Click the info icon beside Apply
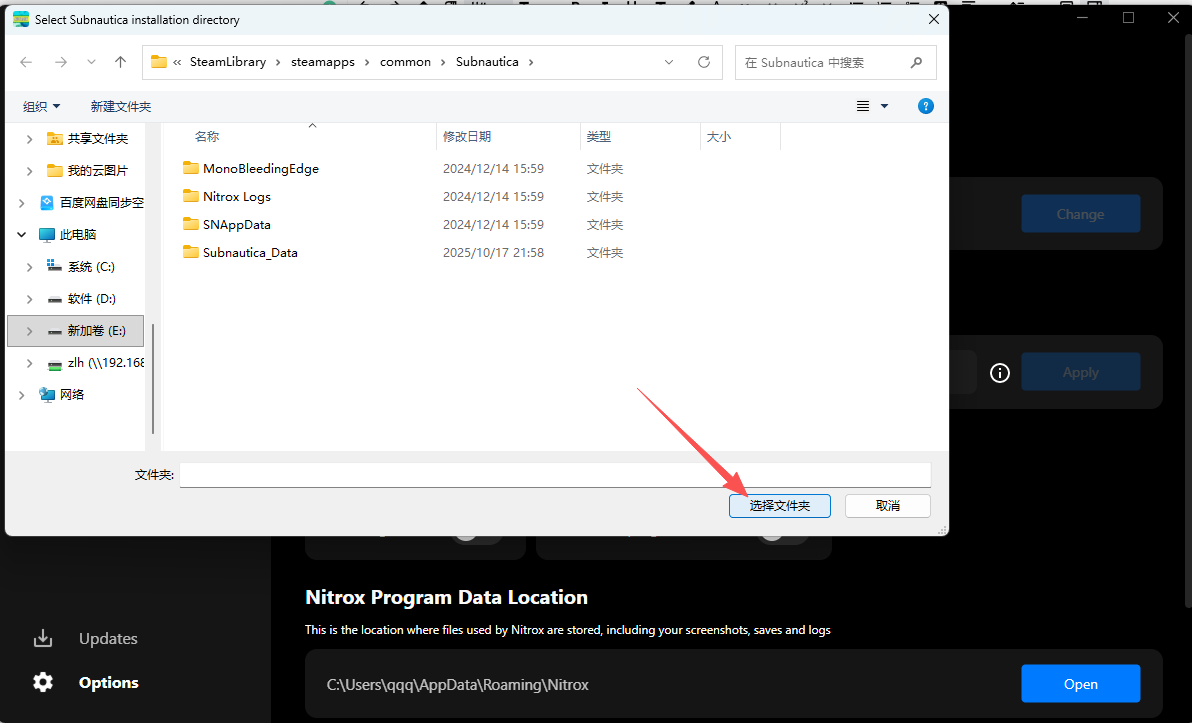Viewport: 1192px width, 723px height. (999, 373)
